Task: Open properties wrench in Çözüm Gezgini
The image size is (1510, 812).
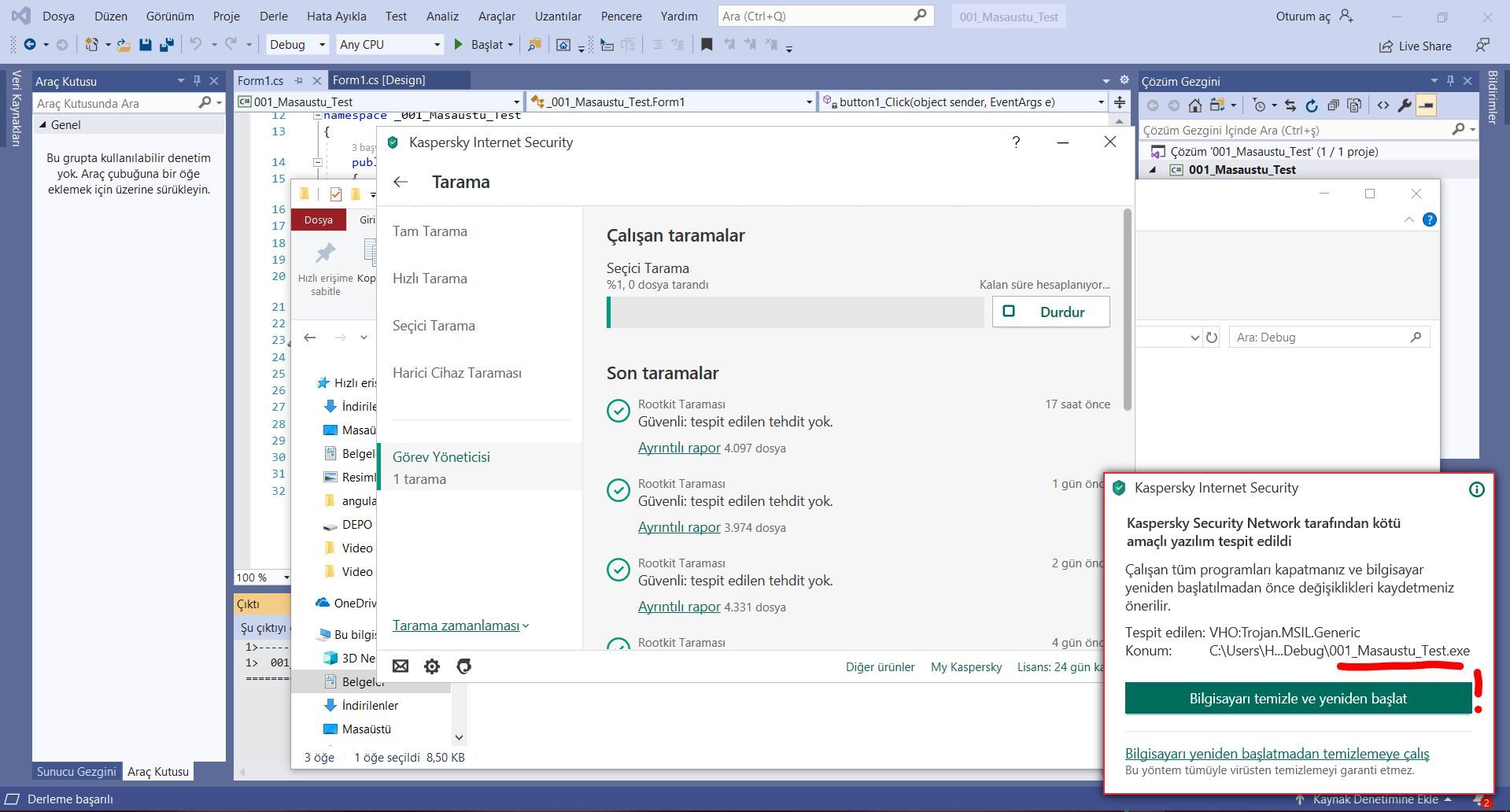Action: pyautogui.click(x=1405, y=105)
